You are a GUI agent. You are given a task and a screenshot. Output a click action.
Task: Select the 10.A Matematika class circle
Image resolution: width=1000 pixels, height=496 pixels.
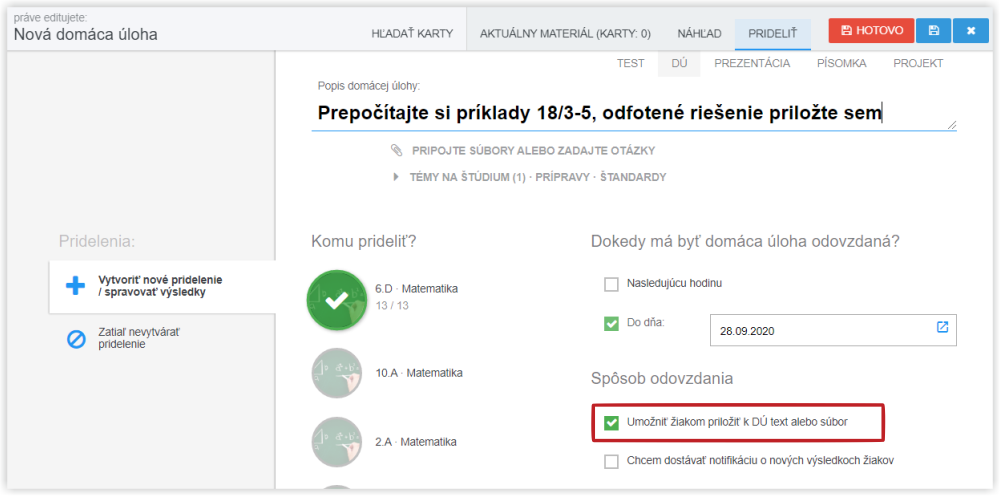[x=337, y=374]
